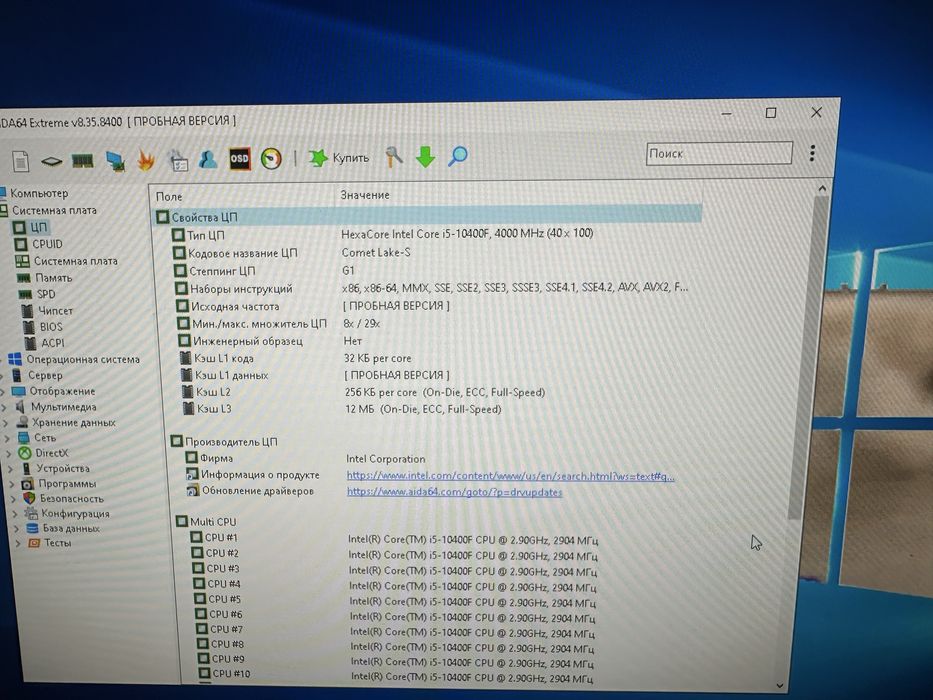The image size is (933, 700).
Task: Click the vertical scrollbar thumb
Action: click(x=807, y=357)
